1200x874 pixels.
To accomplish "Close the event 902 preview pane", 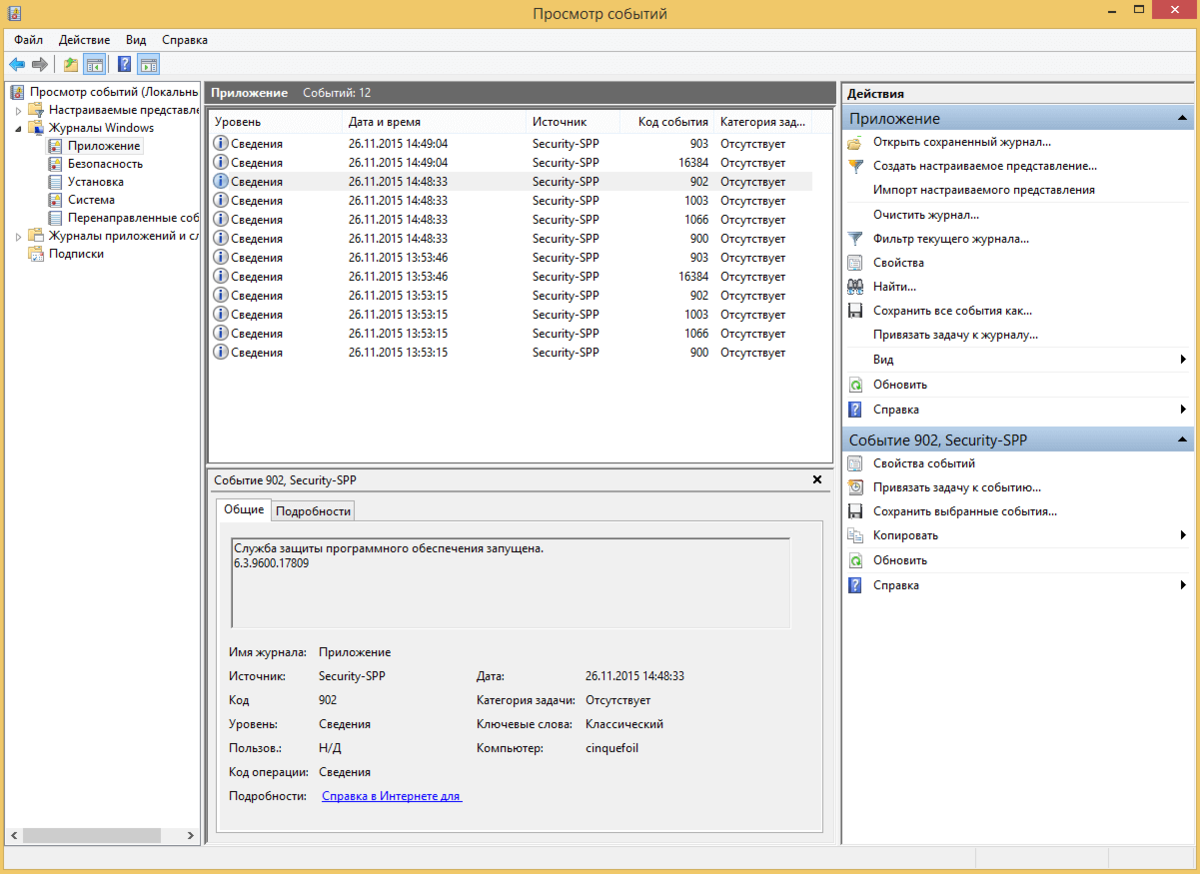I will coord(817,480).
